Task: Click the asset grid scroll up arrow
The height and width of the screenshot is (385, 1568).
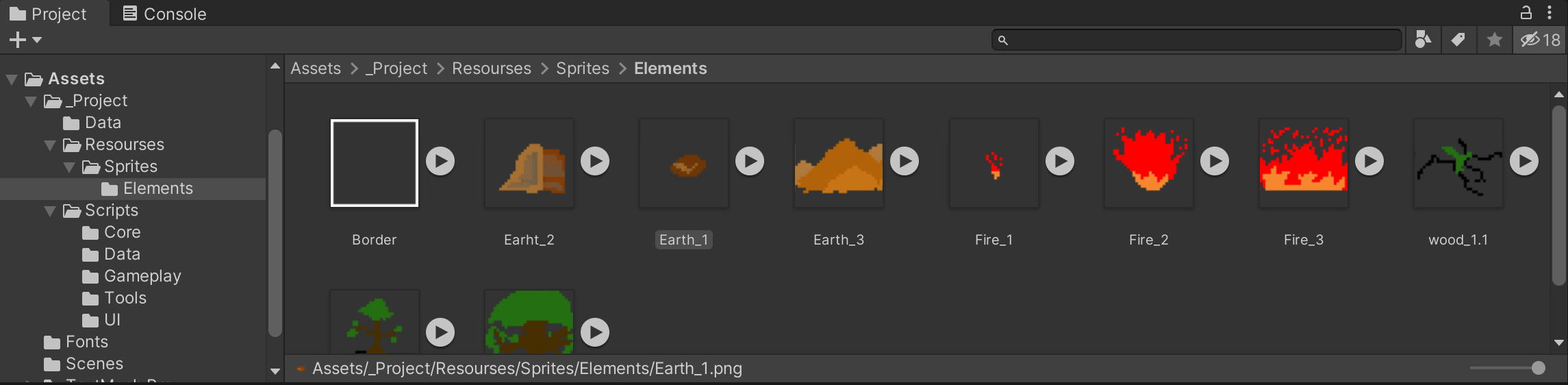Action: [x=1559, y=95]
